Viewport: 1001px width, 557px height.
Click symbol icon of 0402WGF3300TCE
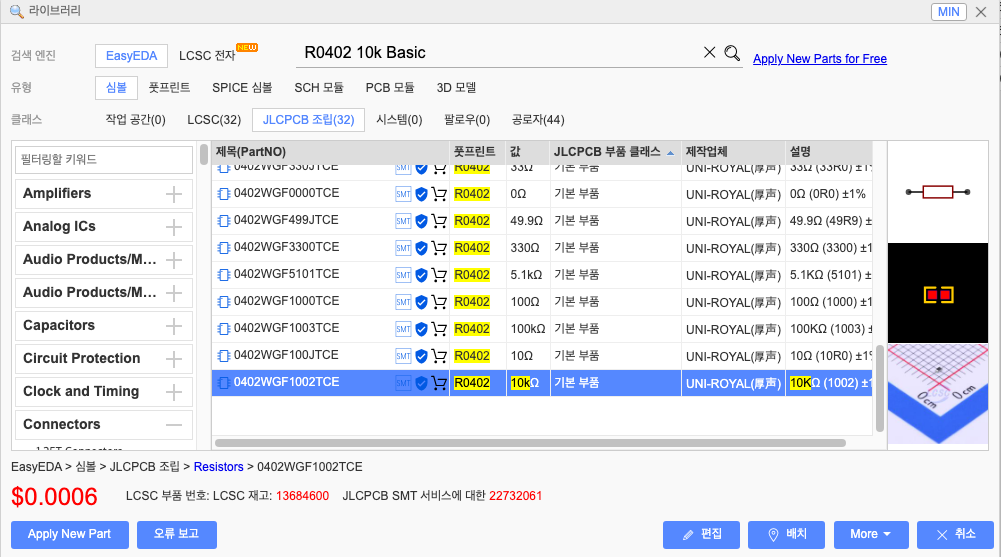pos(223,248)
